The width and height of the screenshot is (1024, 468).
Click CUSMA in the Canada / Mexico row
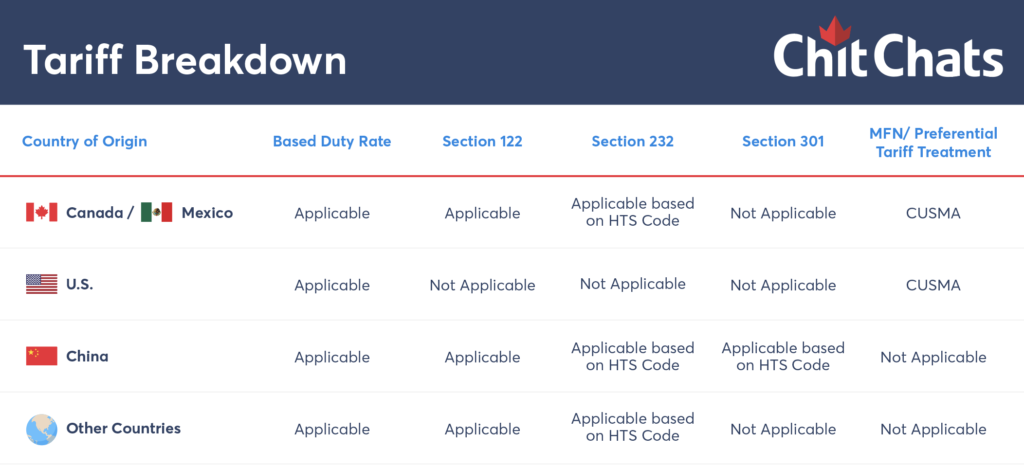click(933, 213)
